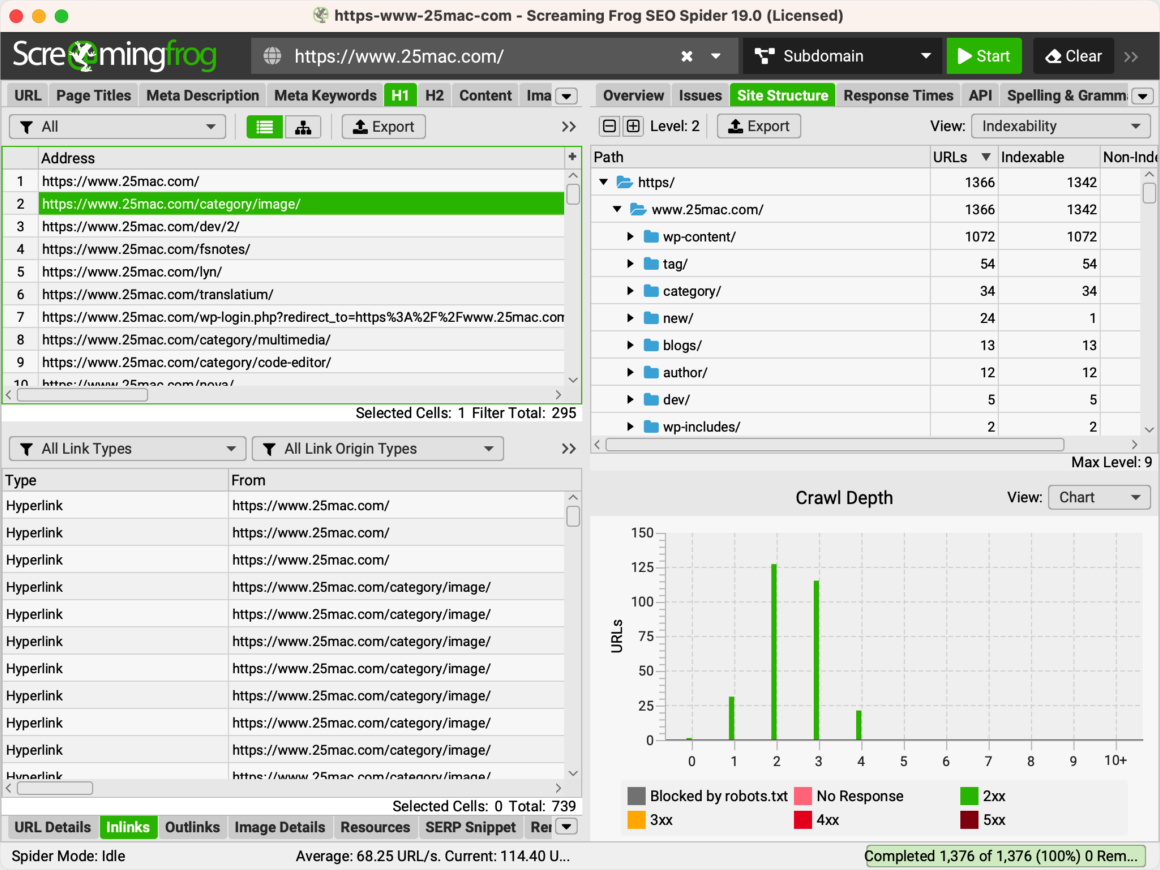Select the Content tab
This screenshot has height=870, width=1160.
[x=485, y=95]
